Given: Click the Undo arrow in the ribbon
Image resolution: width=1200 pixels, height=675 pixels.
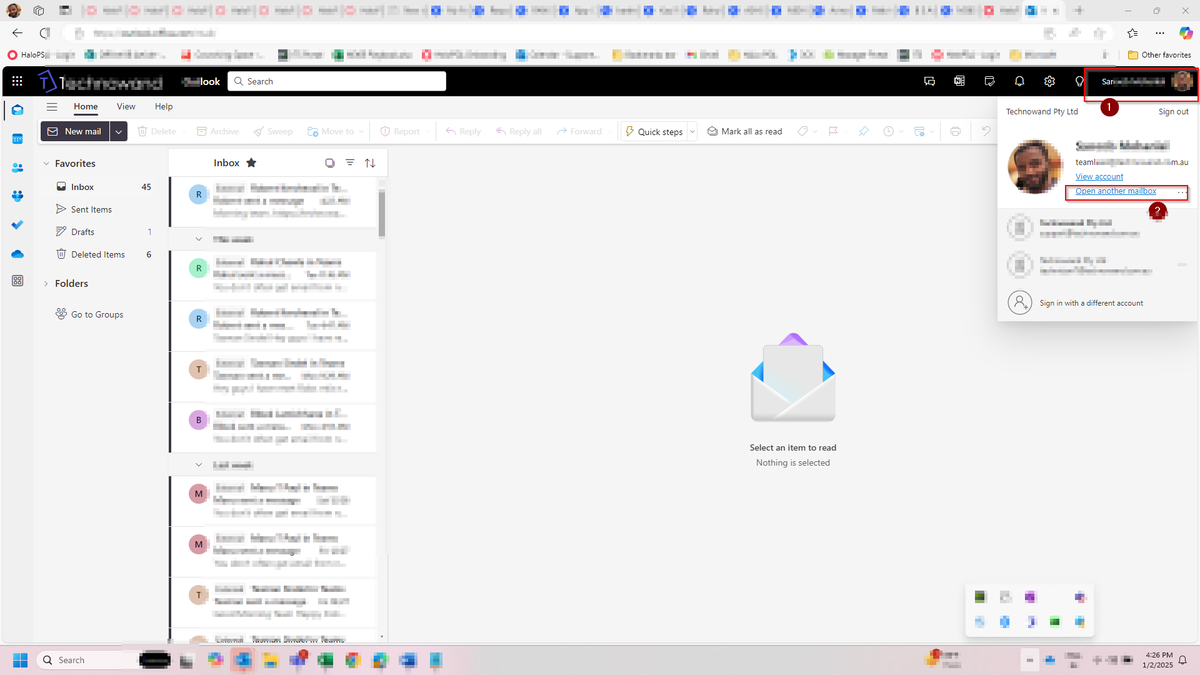Looking at the screenshot, I should (985, 131).
